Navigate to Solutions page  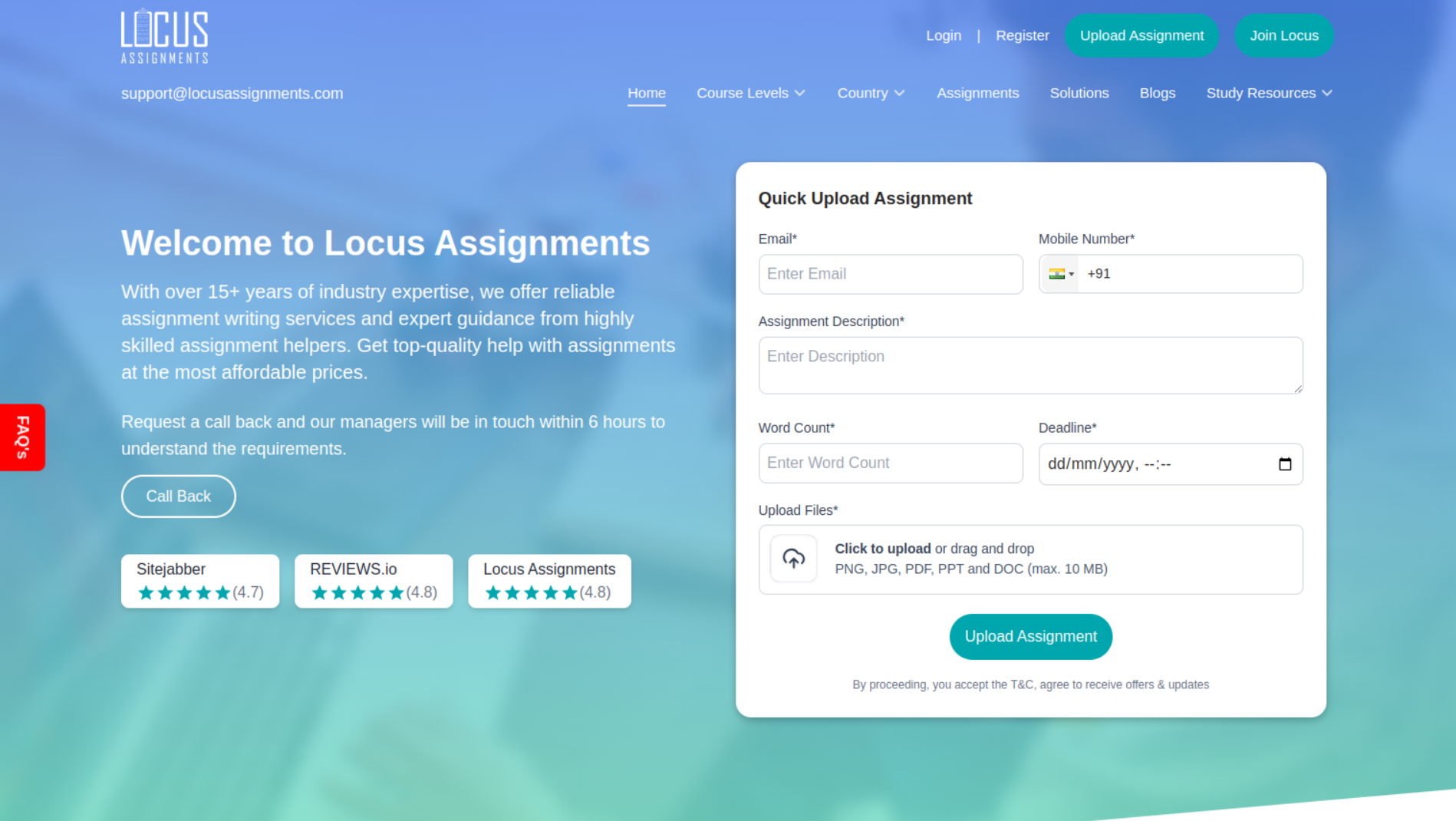pyautogui.click(x=1079, y=93)
